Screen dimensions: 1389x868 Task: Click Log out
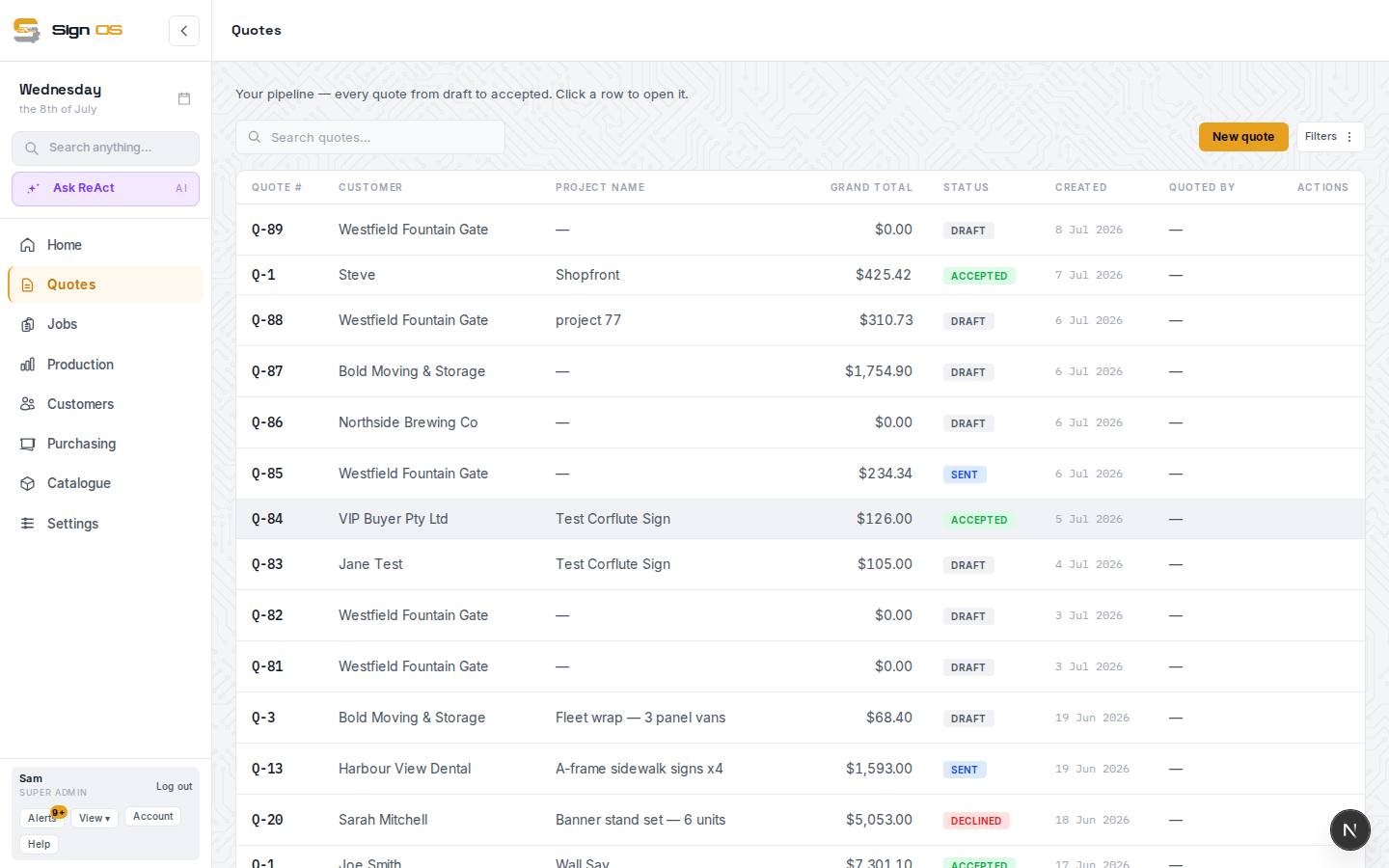click(x=174, y=786)
